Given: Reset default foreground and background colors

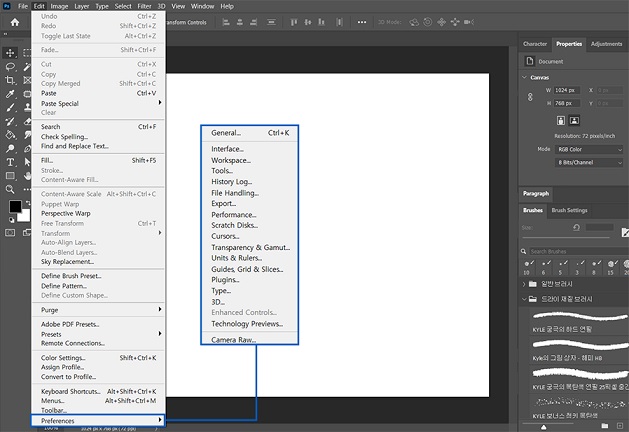Looking at the screenshot, I should click(x=11, y=220).
